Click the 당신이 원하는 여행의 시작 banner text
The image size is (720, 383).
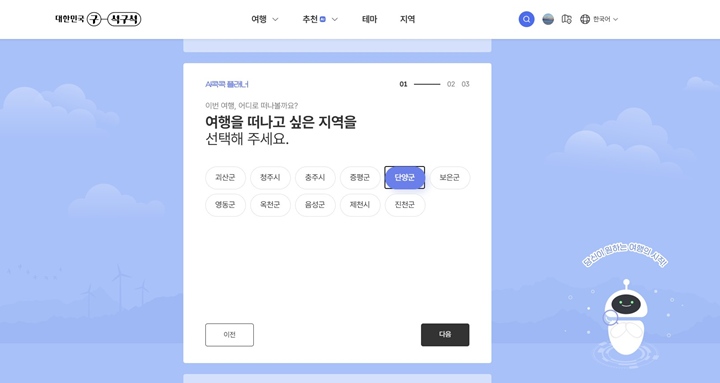point(625,256)
